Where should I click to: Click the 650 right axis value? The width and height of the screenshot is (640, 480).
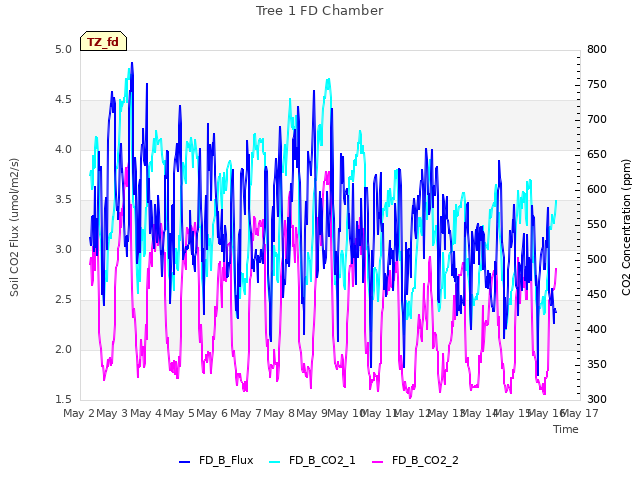[x=597, y=155]
